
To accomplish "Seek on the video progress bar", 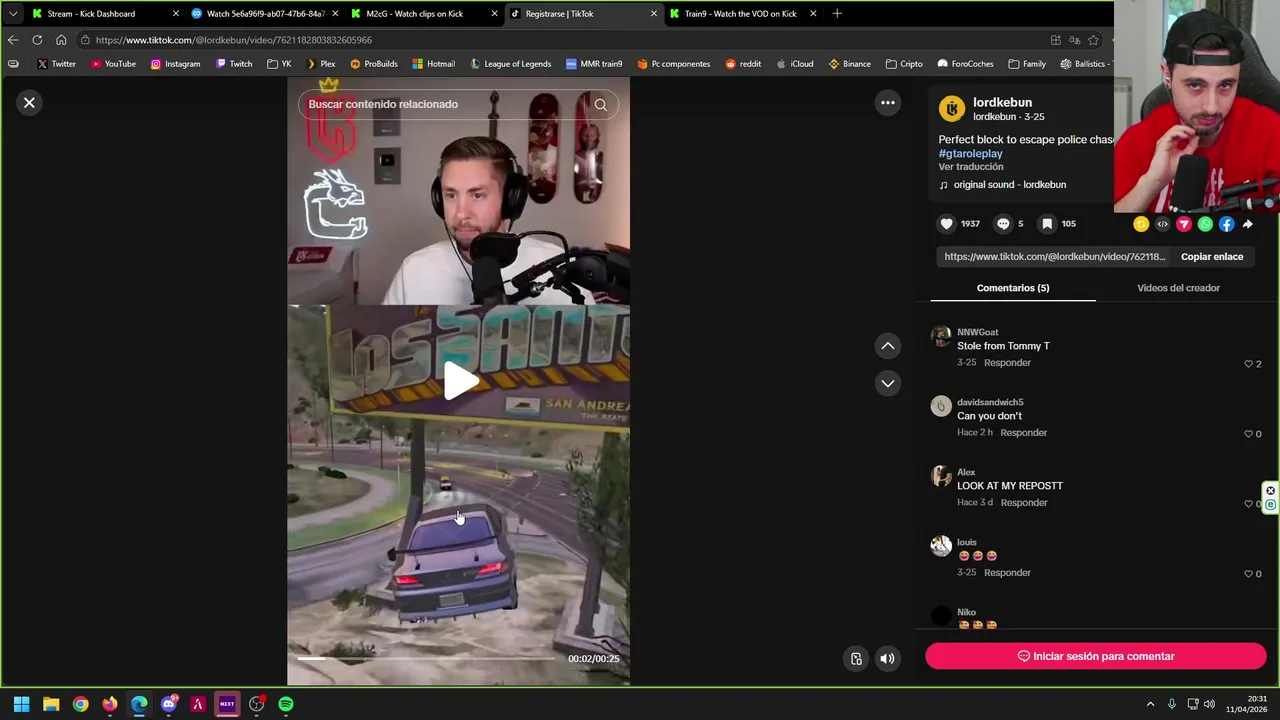I will click(426, 658).
